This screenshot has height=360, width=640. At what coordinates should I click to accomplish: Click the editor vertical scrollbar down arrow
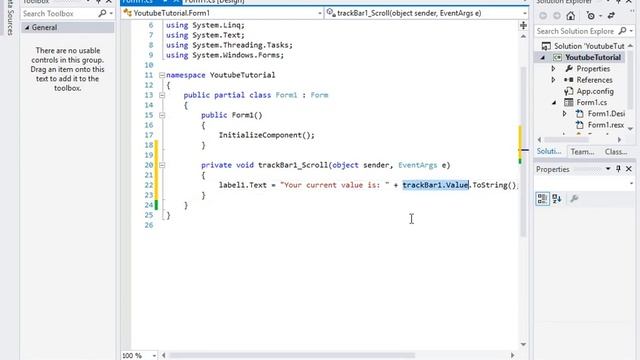(523, 344)
